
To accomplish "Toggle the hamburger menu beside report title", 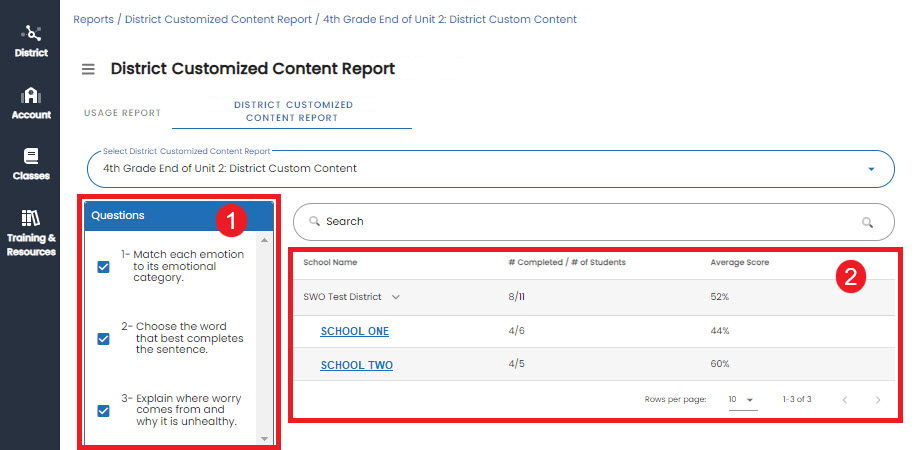I will click(x=88, y=69).
